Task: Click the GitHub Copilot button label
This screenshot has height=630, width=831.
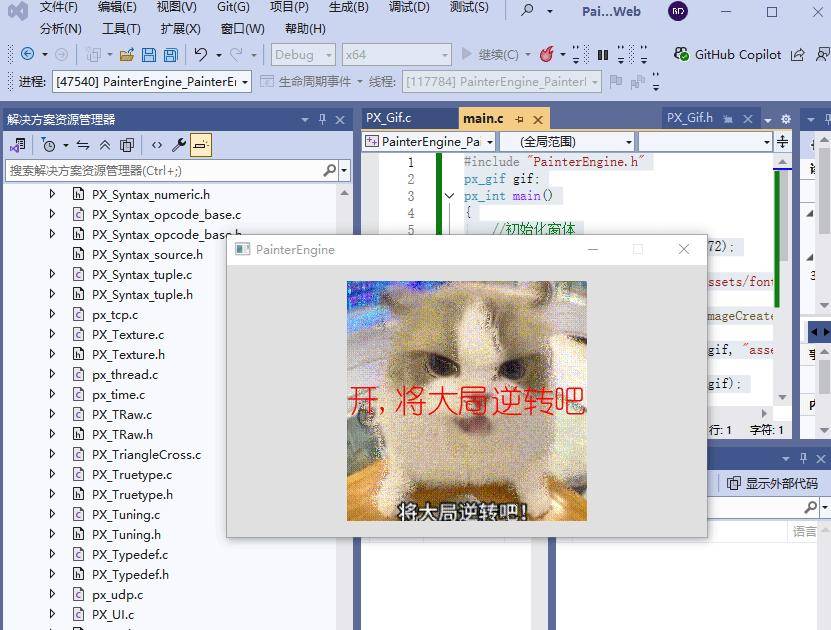Action: [738, 55]
